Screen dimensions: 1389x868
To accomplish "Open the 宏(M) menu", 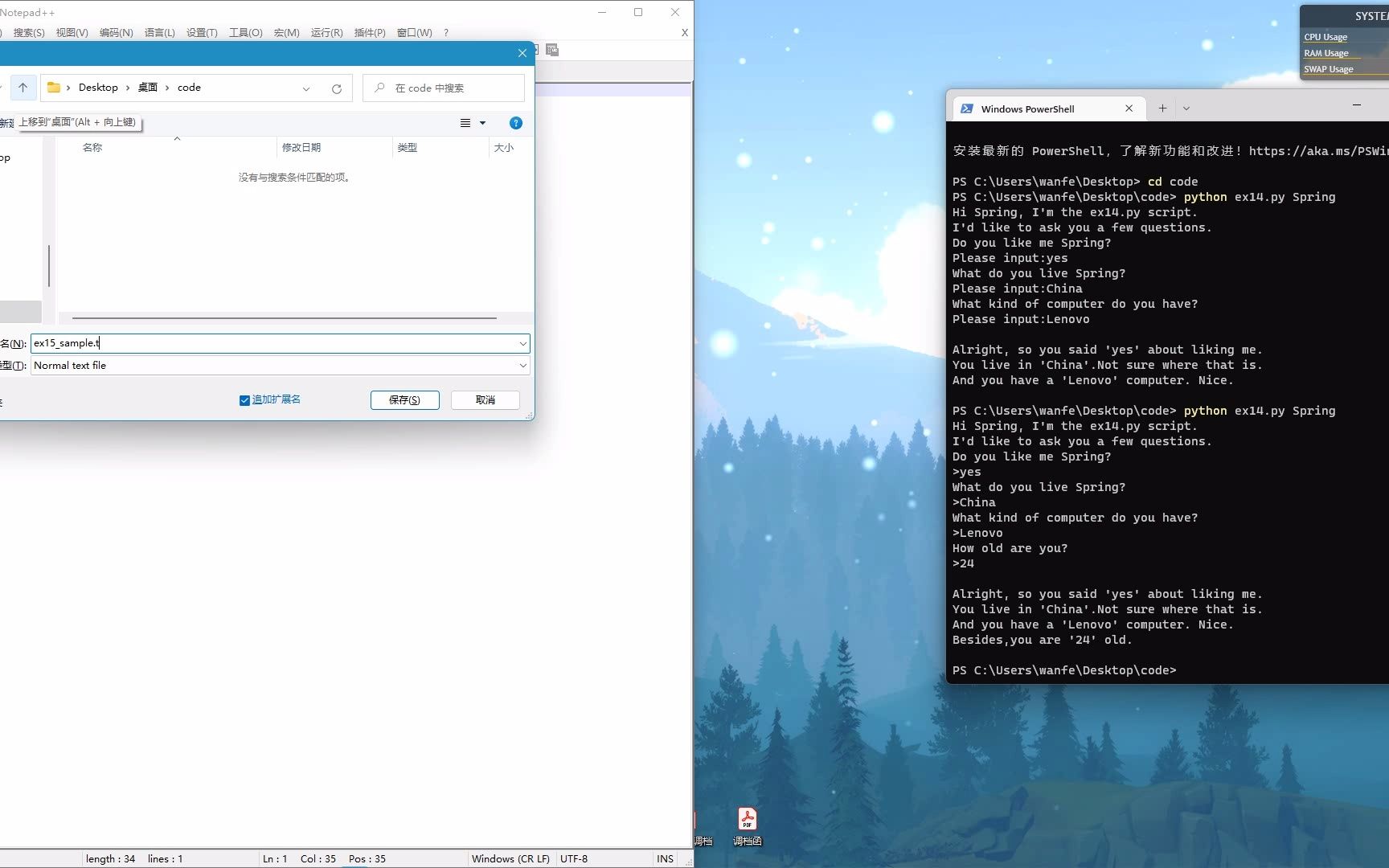I will point(286,33).
